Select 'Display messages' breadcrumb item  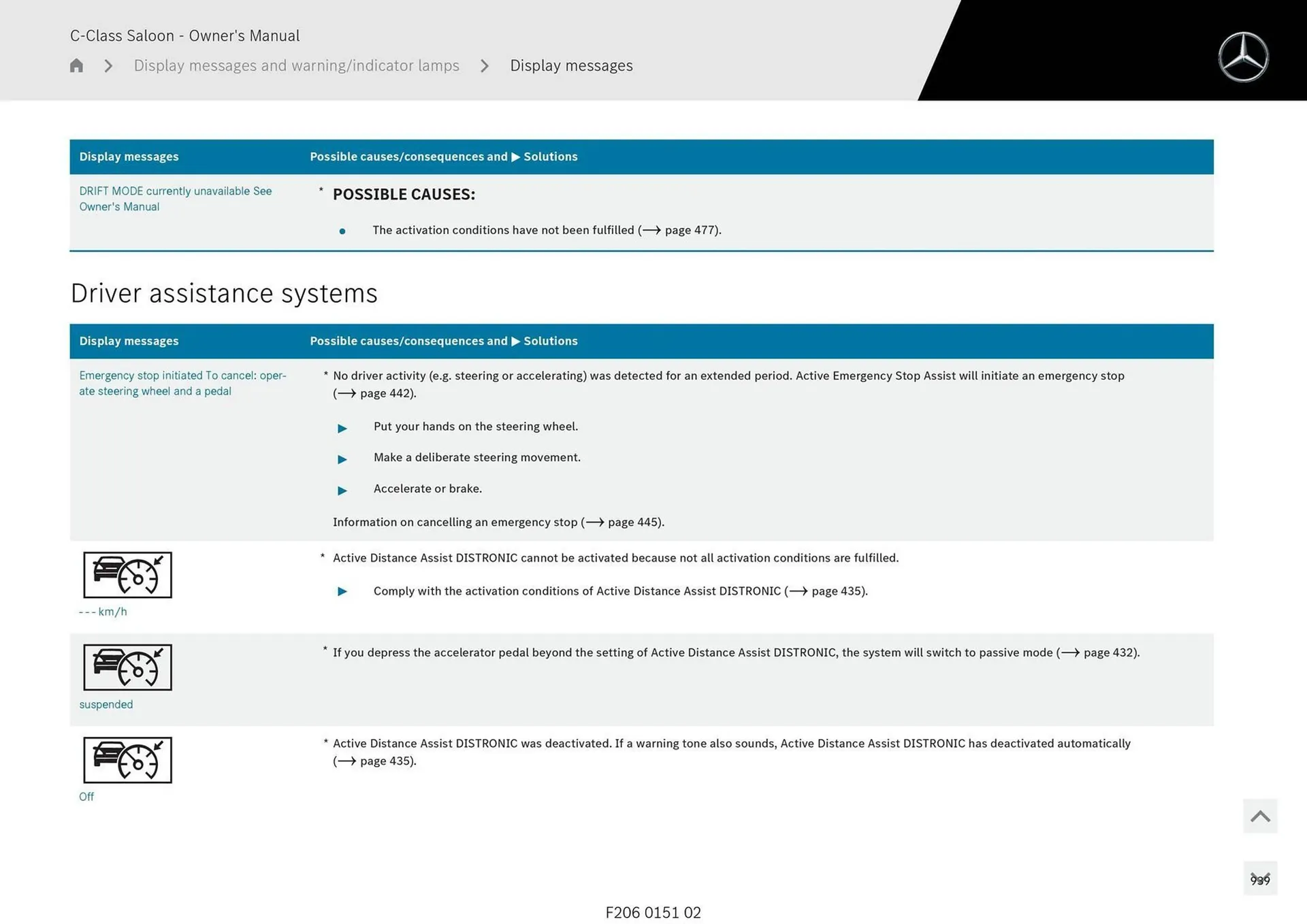click(571, 65)
